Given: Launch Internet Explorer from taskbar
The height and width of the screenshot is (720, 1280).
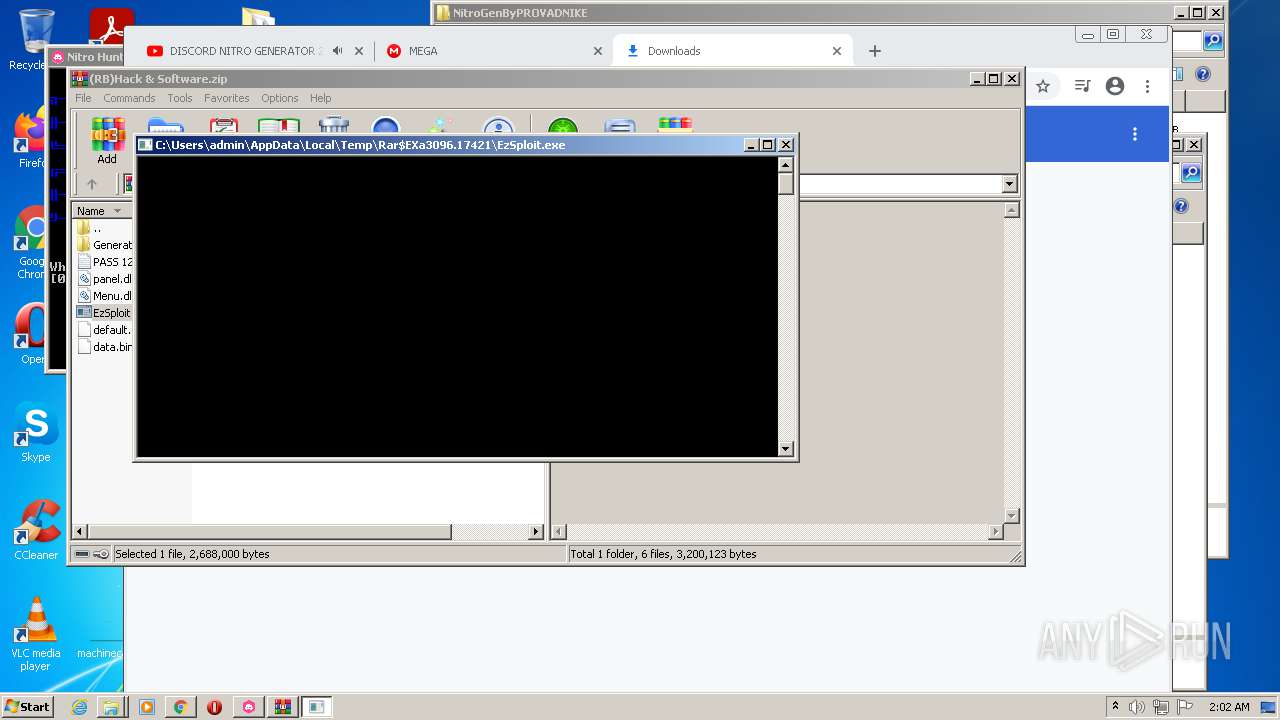Looking at the screenshot, I should tap(79, 707).
